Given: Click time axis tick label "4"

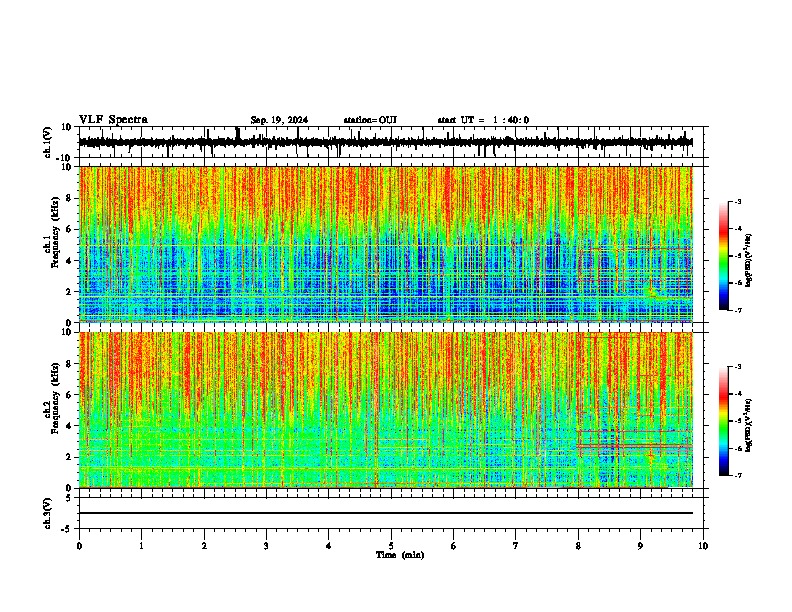Looking at the screenshot, I should pos(329,546).
